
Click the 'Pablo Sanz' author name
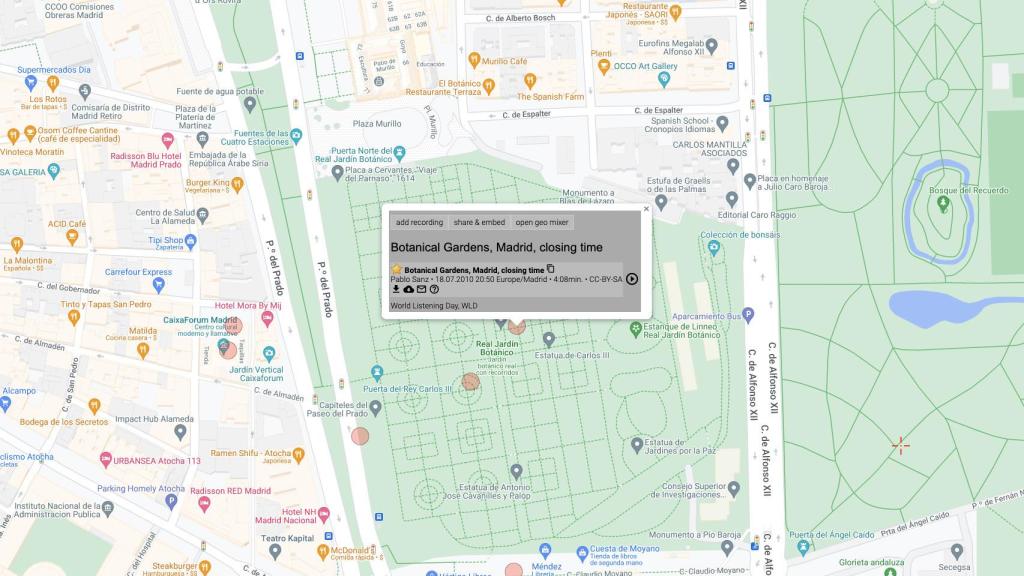coord(409,280)
